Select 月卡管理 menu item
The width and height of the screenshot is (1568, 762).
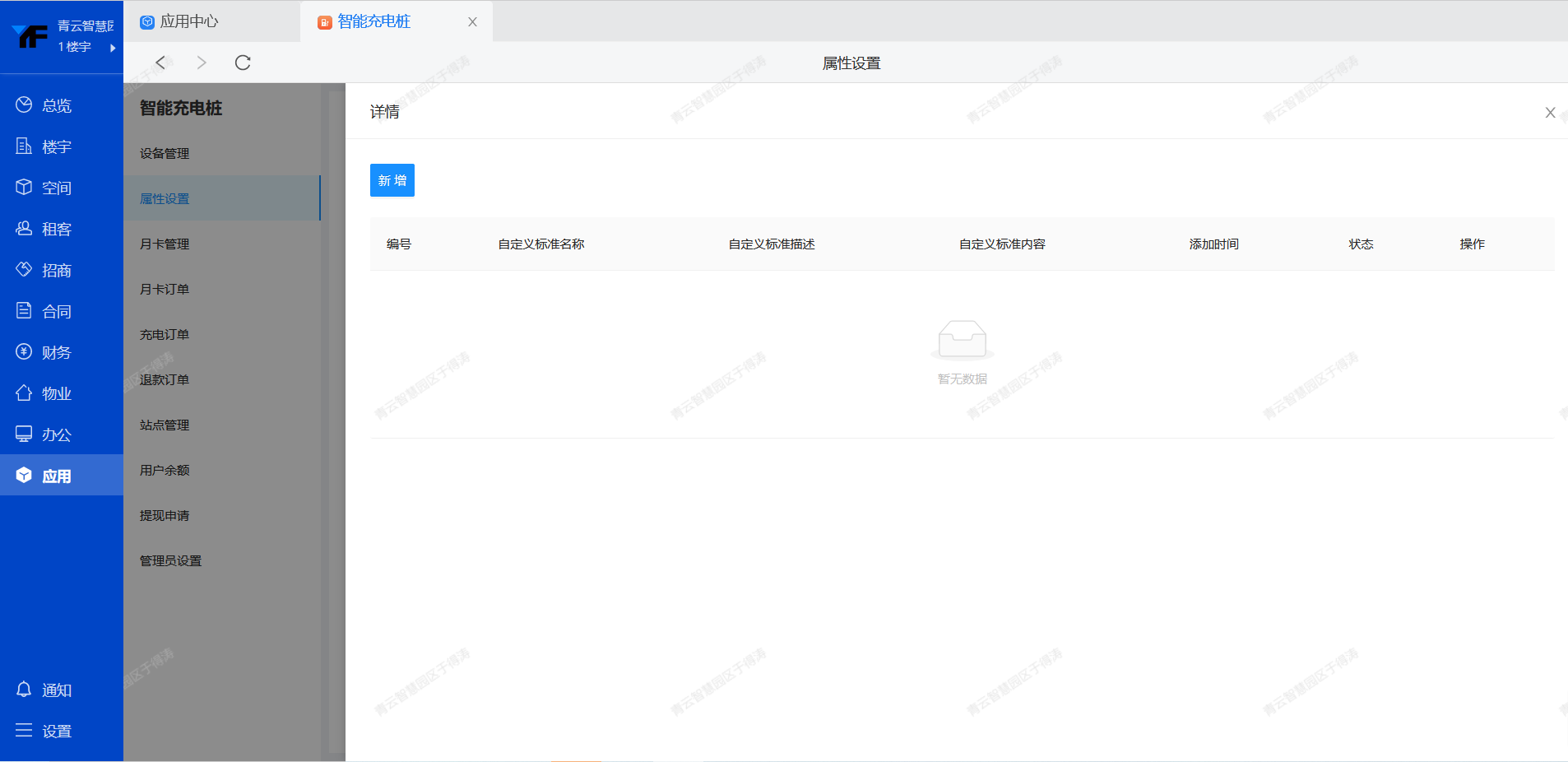165,244
